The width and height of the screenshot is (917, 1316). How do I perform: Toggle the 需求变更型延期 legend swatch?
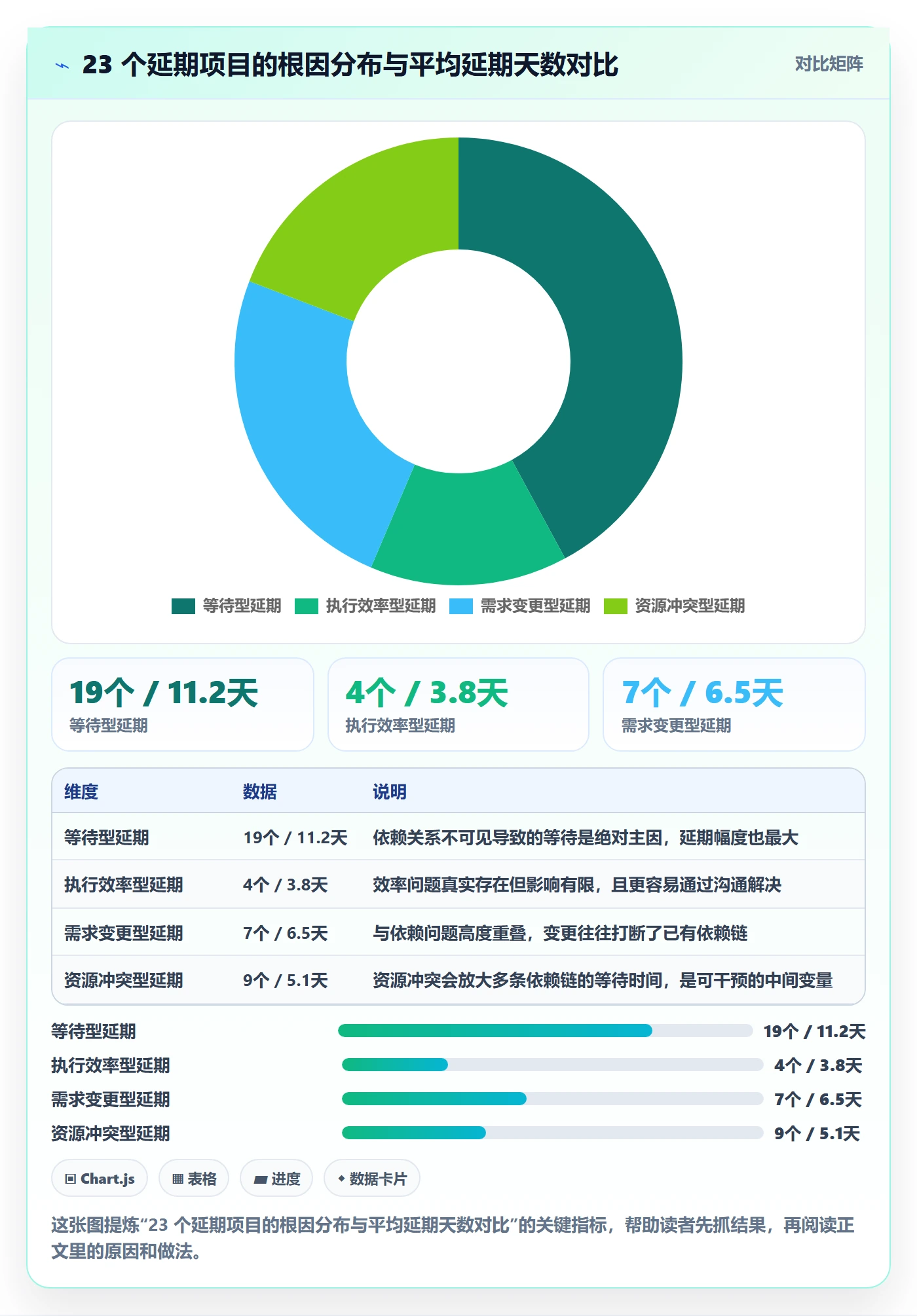(461, 606)
